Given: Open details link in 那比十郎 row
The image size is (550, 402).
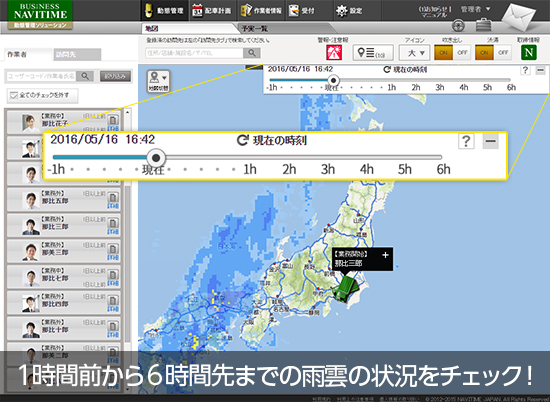Looking at the screenshot, I should (113, 335).
